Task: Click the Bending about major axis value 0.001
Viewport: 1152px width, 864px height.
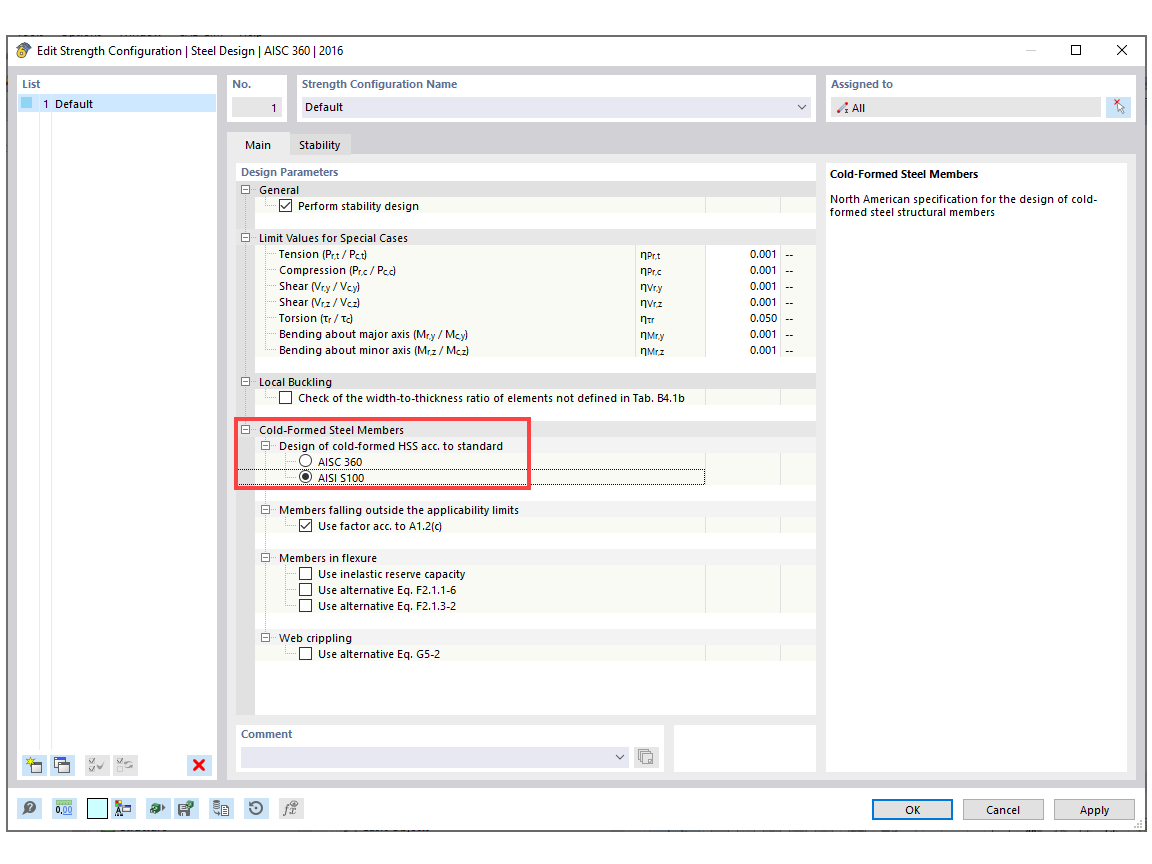Action: tap(763, 334)
